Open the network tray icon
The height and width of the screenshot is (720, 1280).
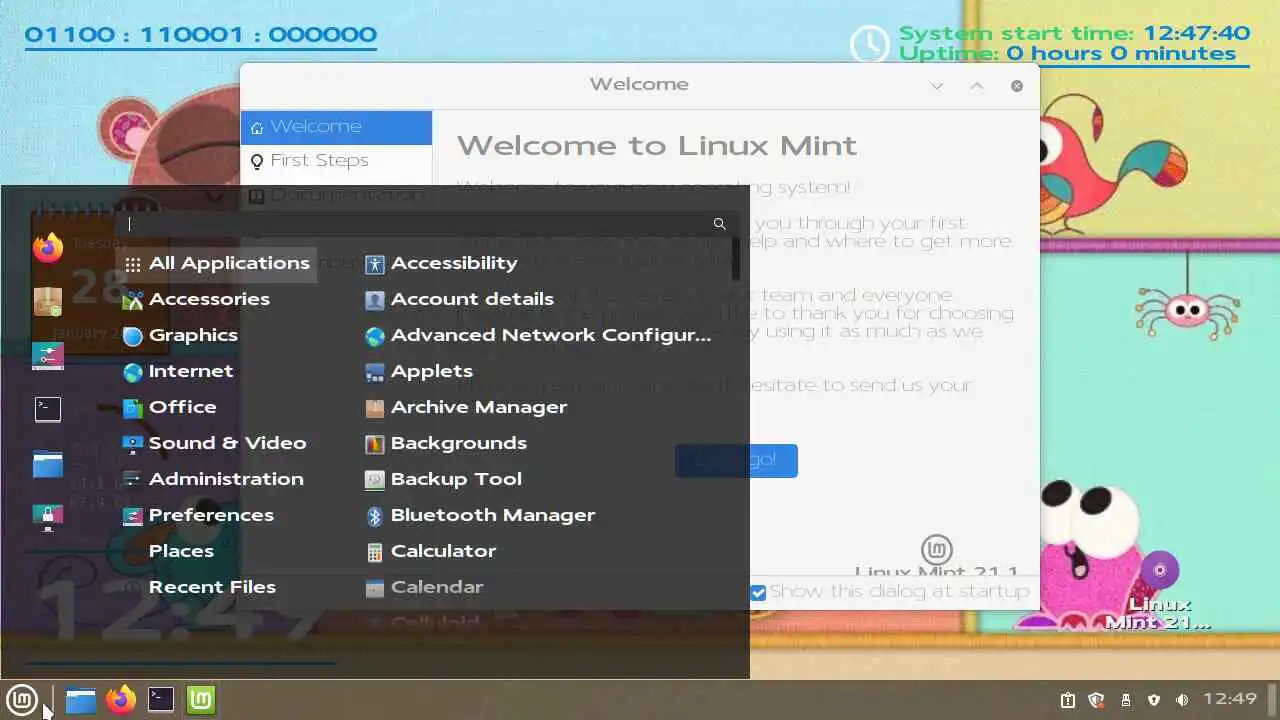1154,700
